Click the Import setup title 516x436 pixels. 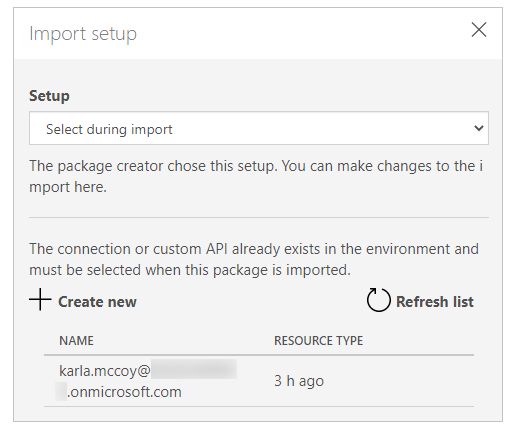pos(83,34)
